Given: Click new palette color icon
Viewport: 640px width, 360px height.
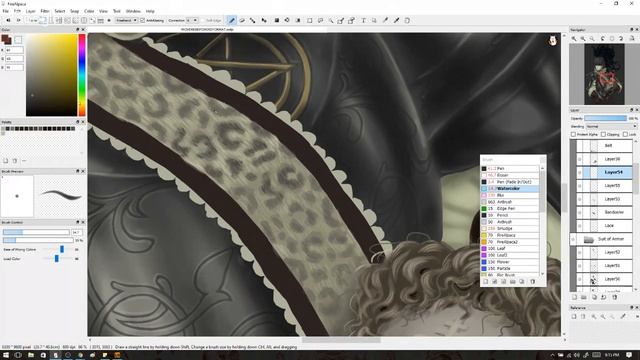Looking at the screenshot, I should [6, 161].
